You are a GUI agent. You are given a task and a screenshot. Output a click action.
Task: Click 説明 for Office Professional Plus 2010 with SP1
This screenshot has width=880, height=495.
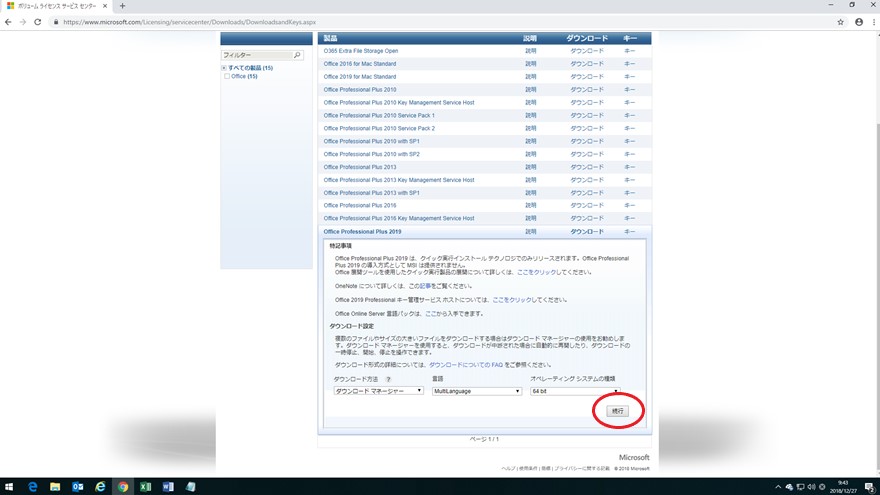coord(530,141)
